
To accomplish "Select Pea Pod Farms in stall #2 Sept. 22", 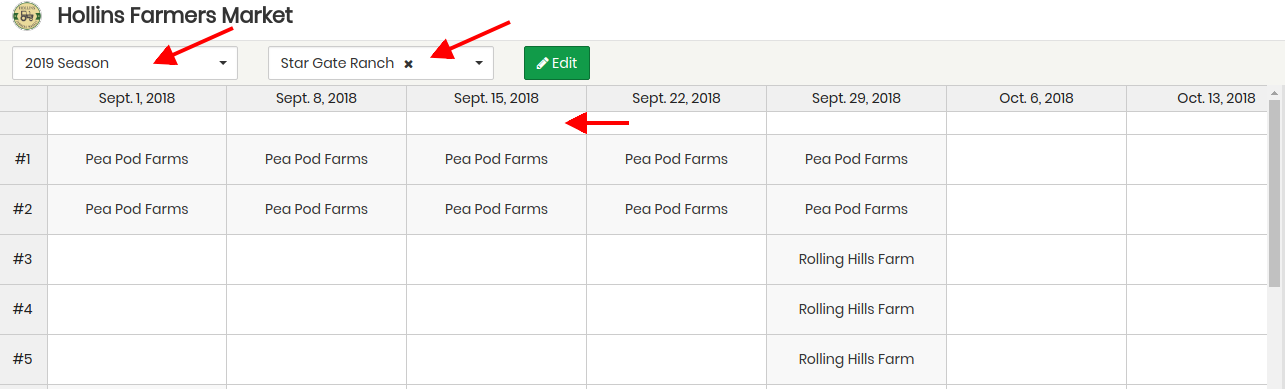I will click(676, 209).
